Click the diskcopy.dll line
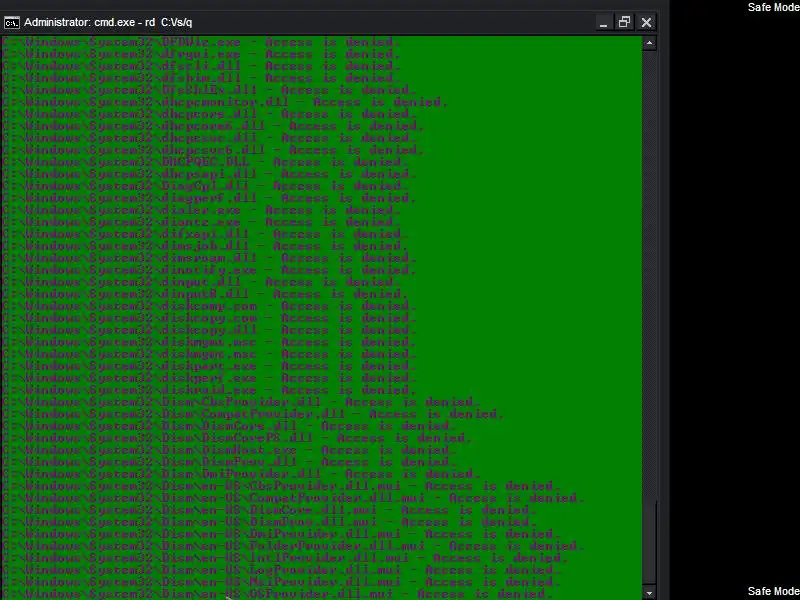 pyautogui.click(x=209, y=330)
